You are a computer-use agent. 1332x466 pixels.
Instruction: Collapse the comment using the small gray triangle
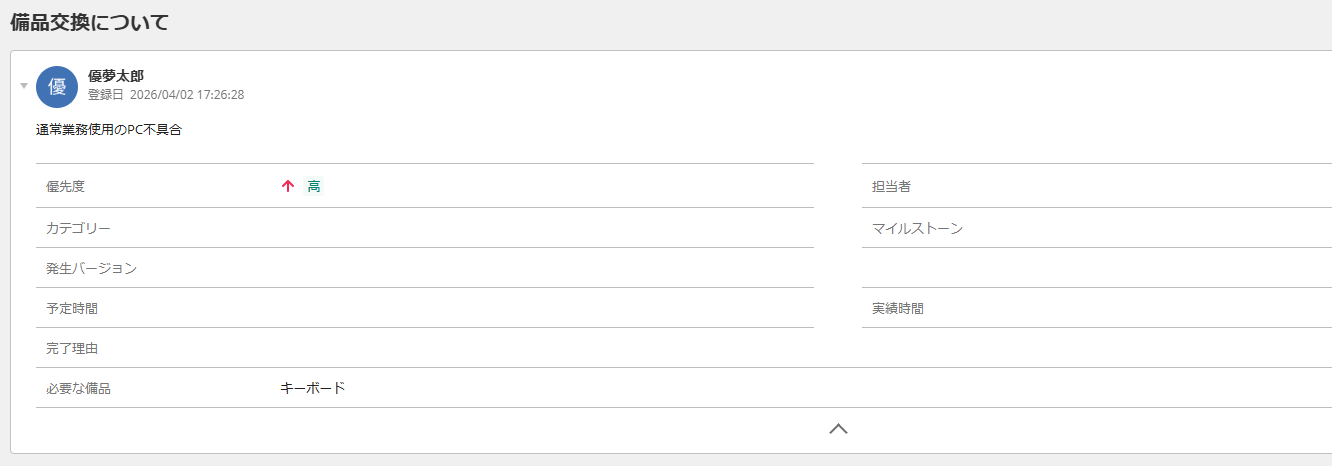(24, 86)
